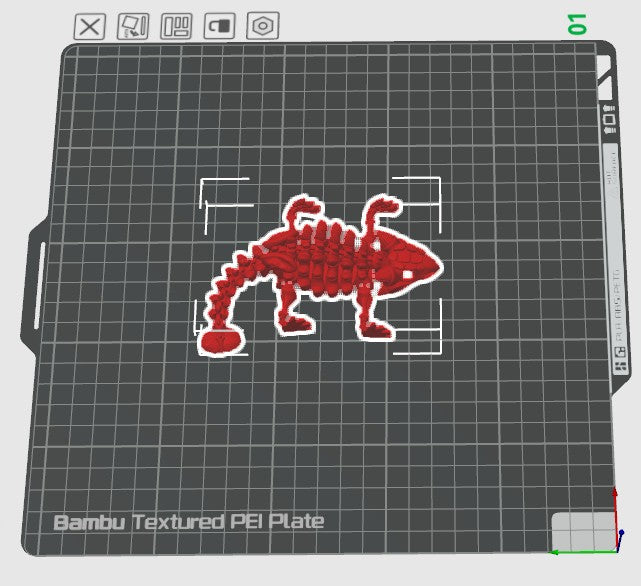Click the chameleon model's head

410,262
